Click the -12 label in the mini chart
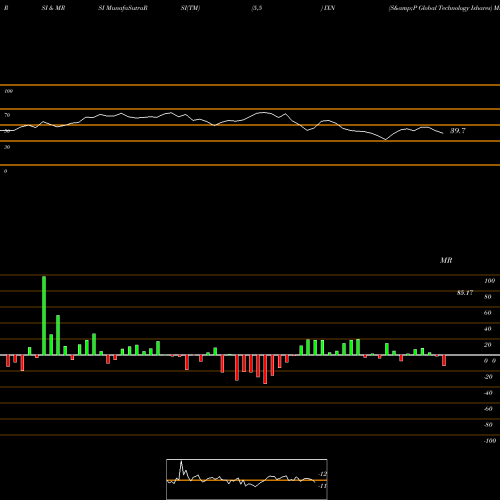Viewport: 500px width, 500px height. tap(322, 474)
